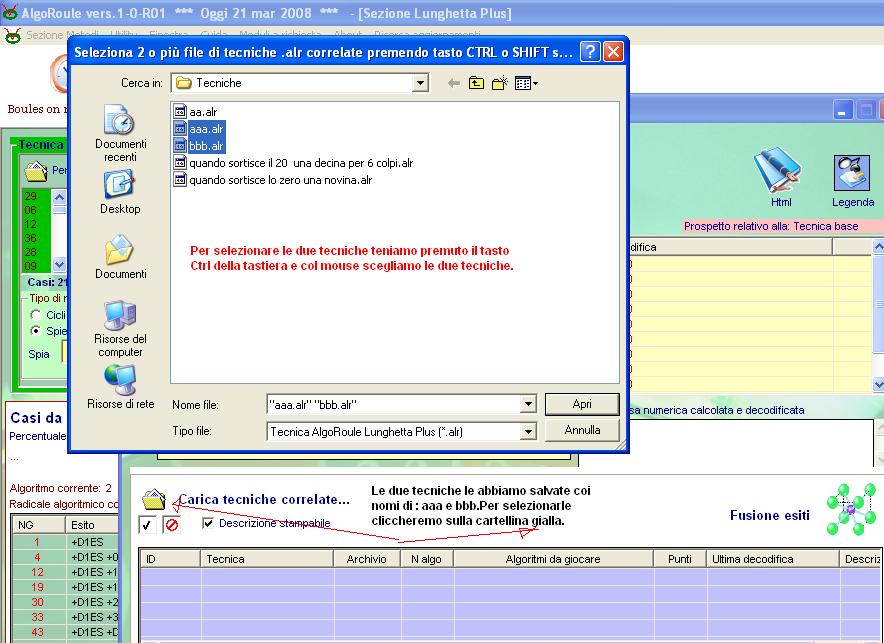Open the Tipo file dropdown
884x643 pixels.
(x=528, y=432)
